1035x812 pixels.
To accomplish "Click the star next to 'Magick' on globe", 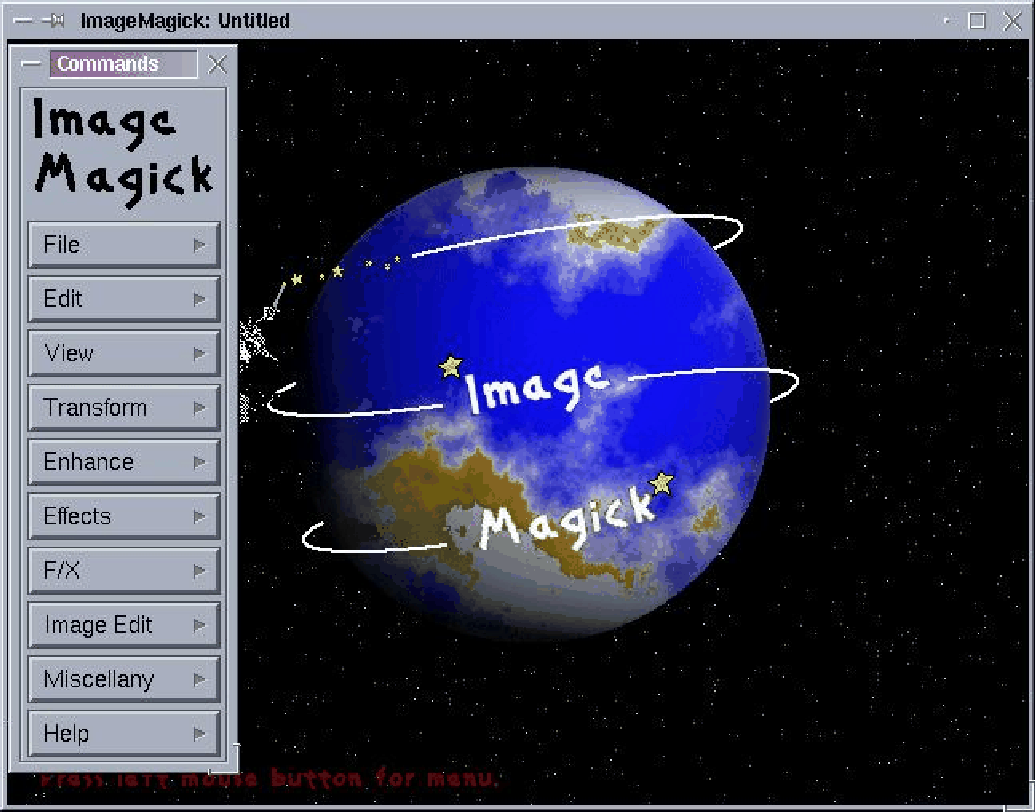I will pos(661,484).
